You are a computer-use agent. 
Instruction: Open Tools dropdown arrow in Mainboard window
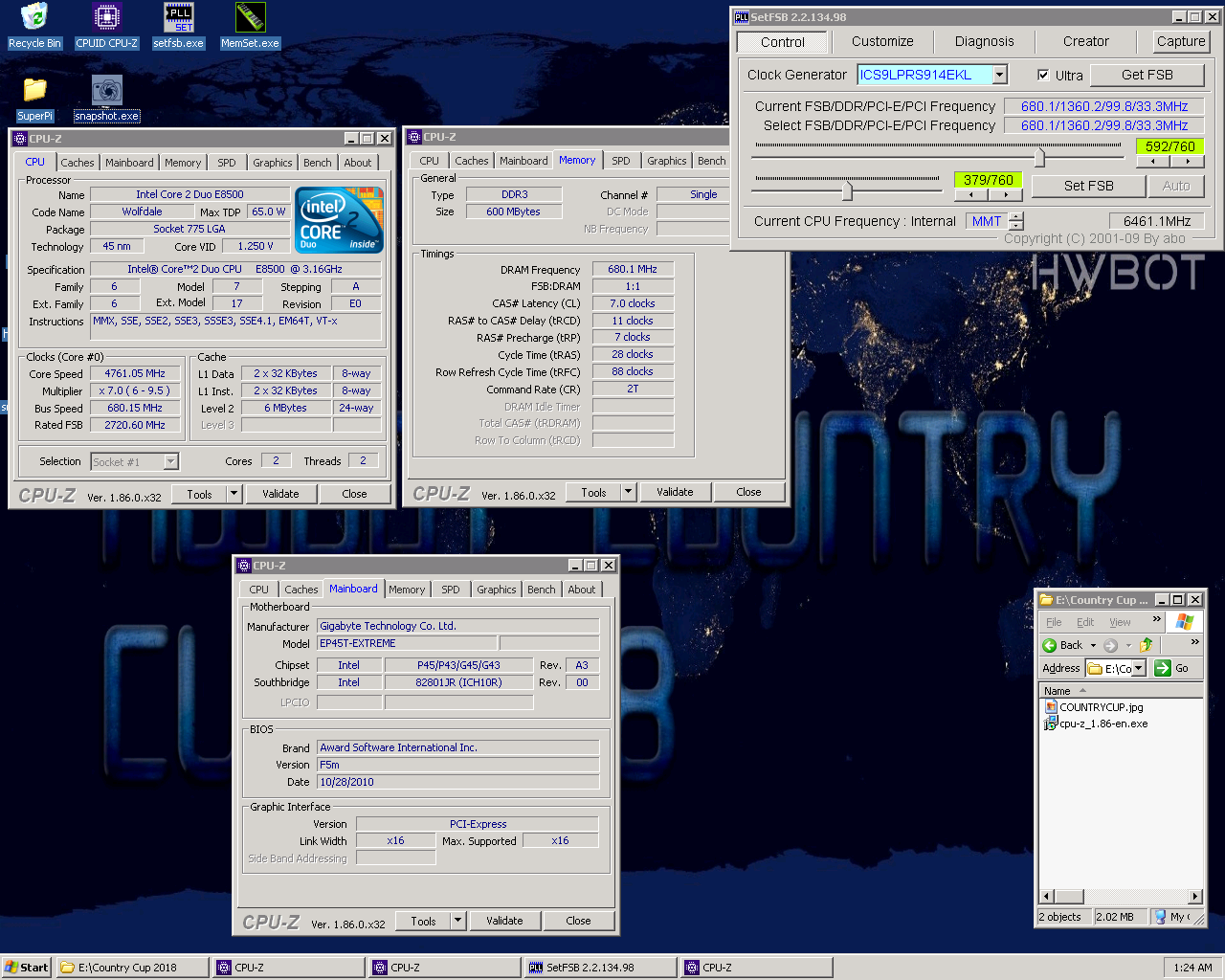pyautogui.click(x=457, y=921)
